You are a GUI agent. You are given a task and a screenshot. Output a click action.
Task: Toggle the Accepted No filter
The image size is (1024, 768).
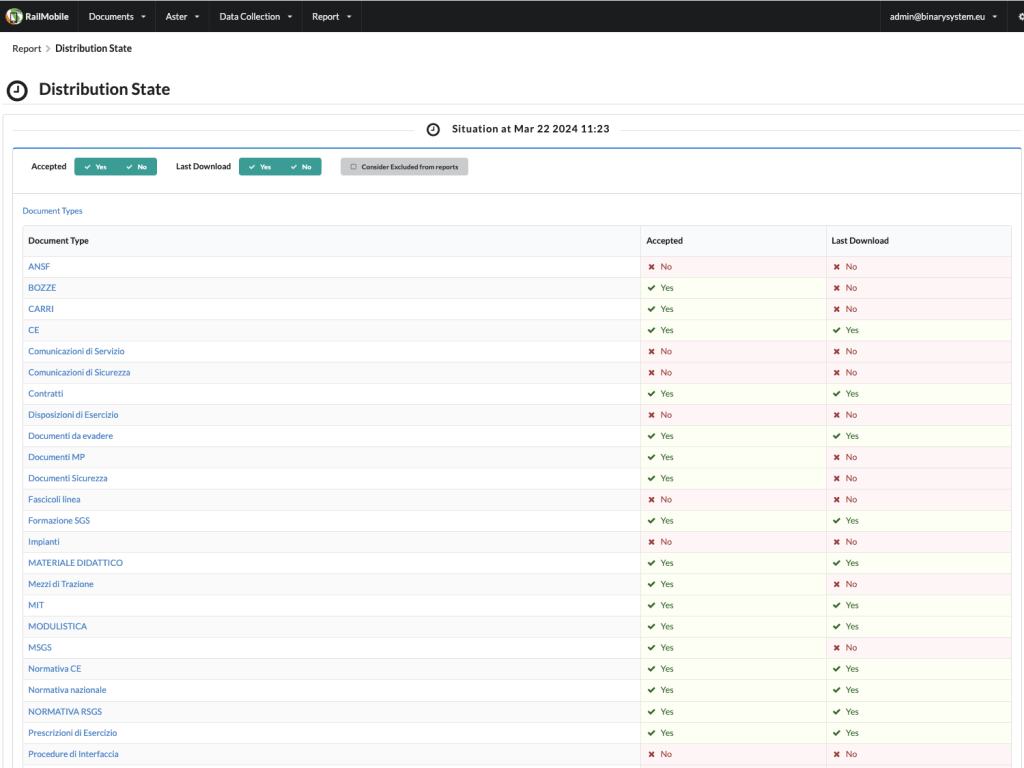[x=136, y=167]
